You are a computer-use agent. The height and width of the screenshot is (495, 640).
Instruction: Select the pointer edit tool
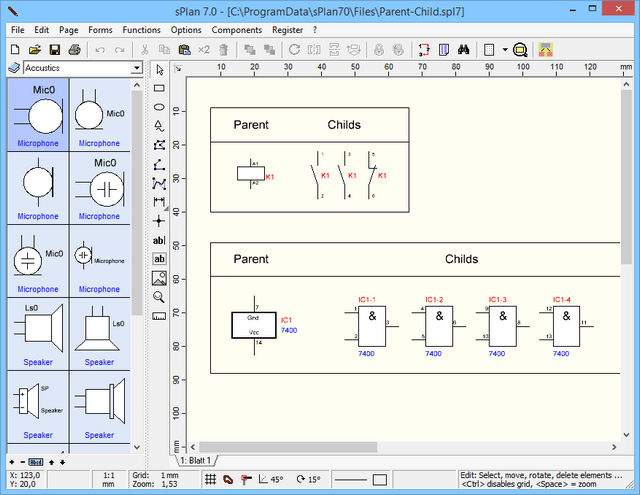tap(159, 70)
